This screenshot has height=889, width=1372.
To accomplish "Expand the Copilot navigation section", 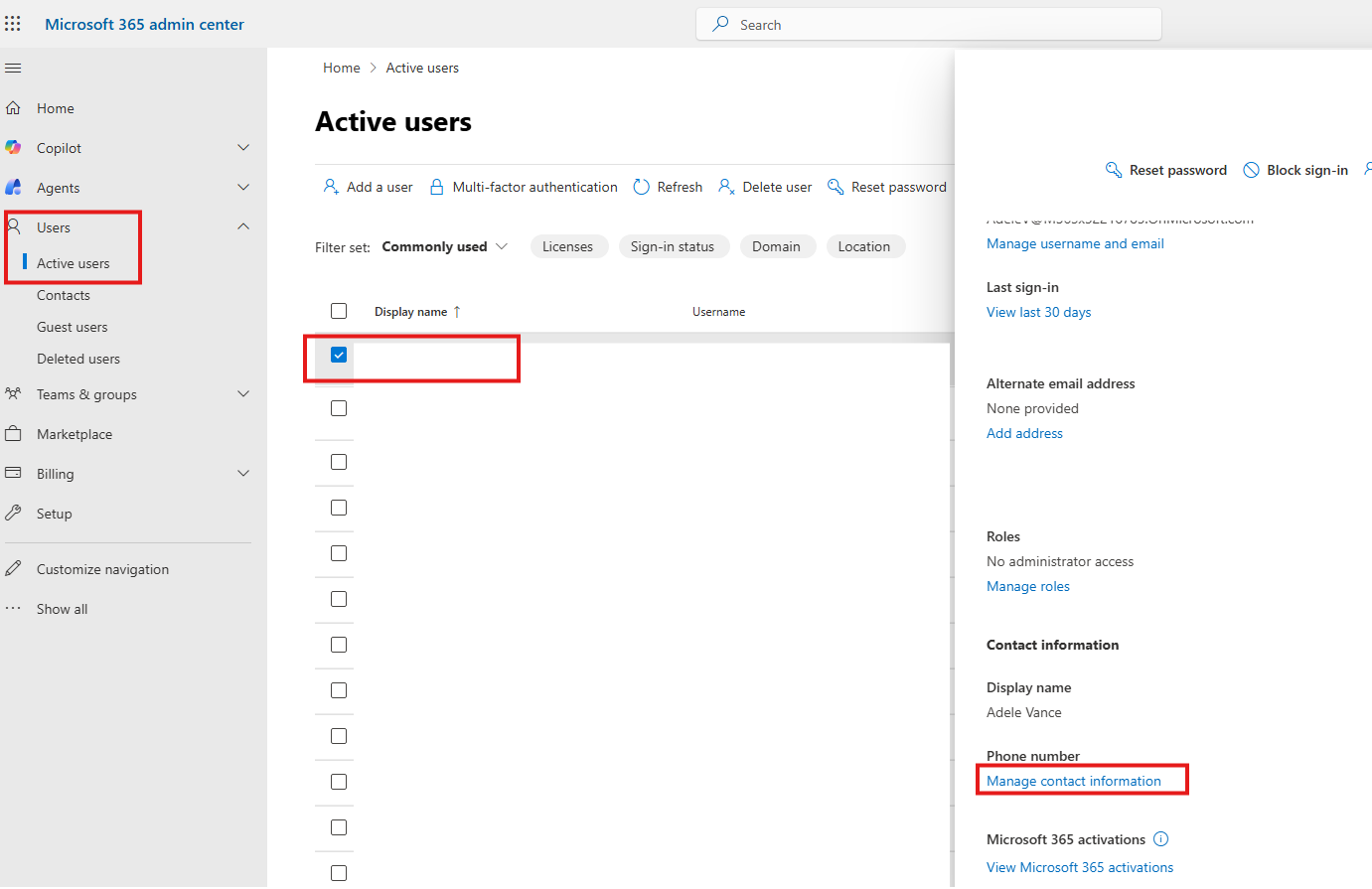I will click(x=243, y=148).
